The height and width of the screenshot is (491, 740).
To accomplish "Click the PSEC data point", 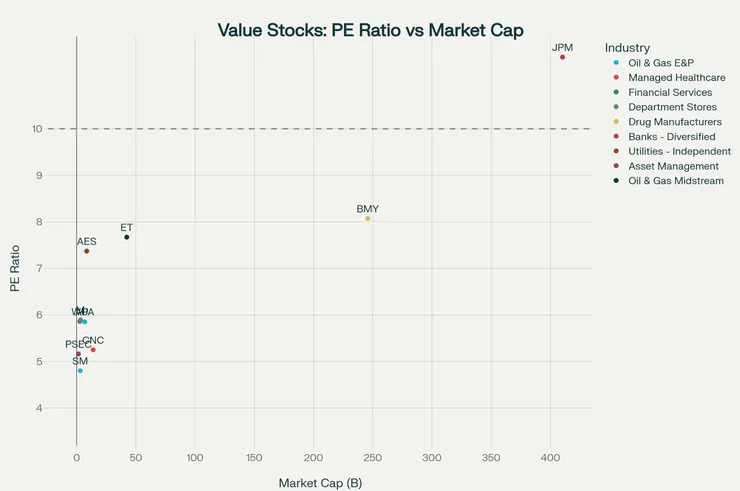I will tap(79, 354).
